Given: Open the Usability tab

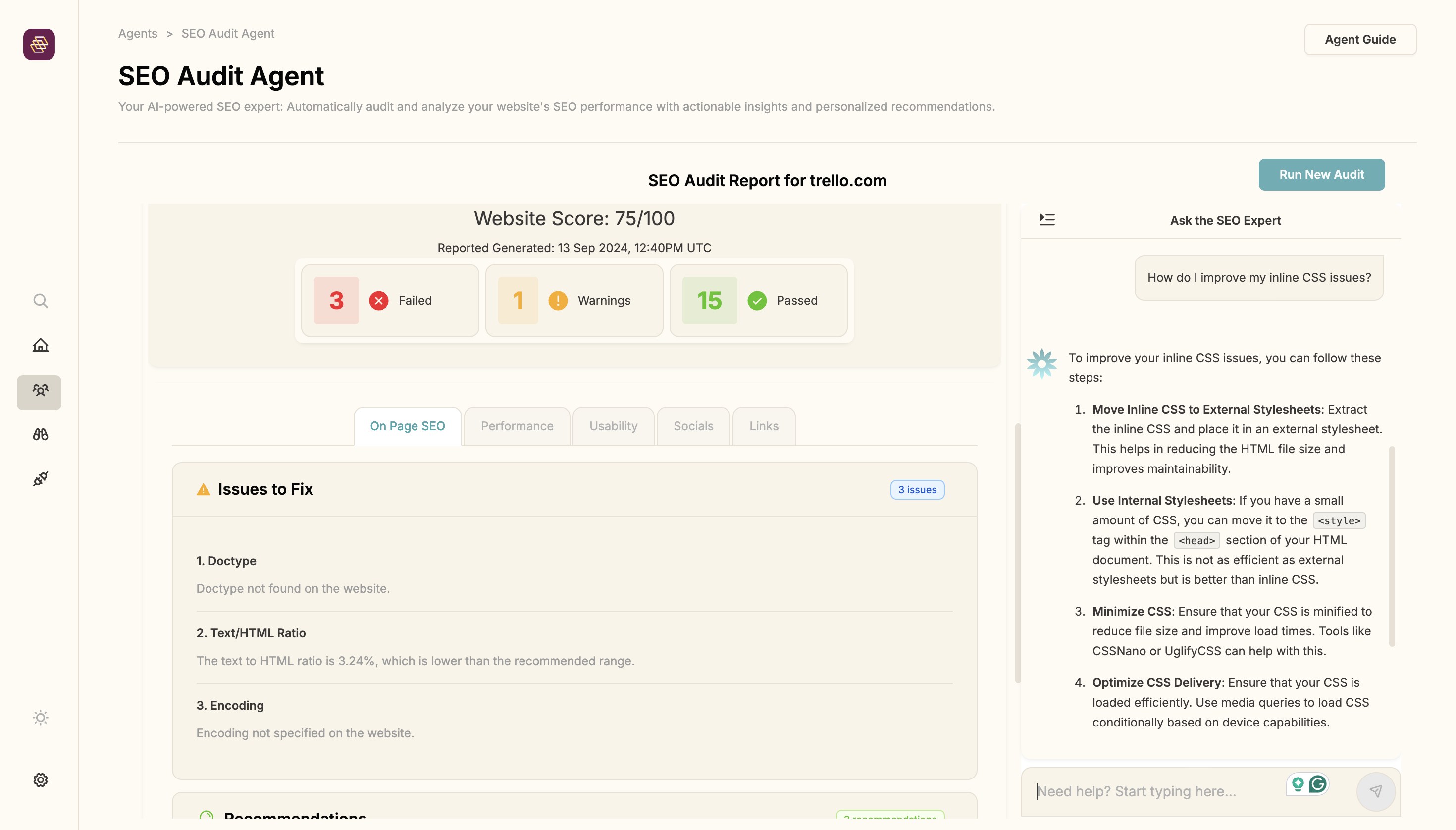Looking at the screenshot, I should [613, 426].
